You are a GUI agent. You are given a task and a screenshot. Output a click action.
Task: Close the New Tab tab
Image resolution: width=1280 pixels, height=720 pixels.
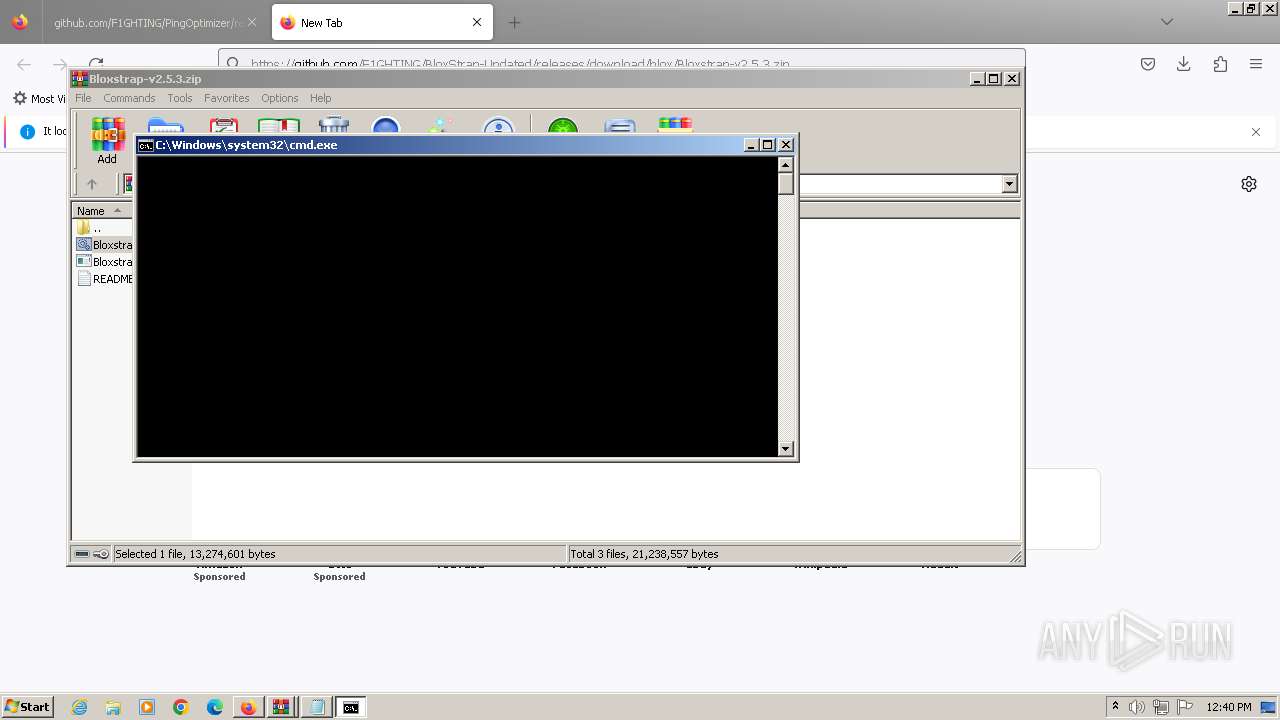pyautogui.click(x=477, y=22)
